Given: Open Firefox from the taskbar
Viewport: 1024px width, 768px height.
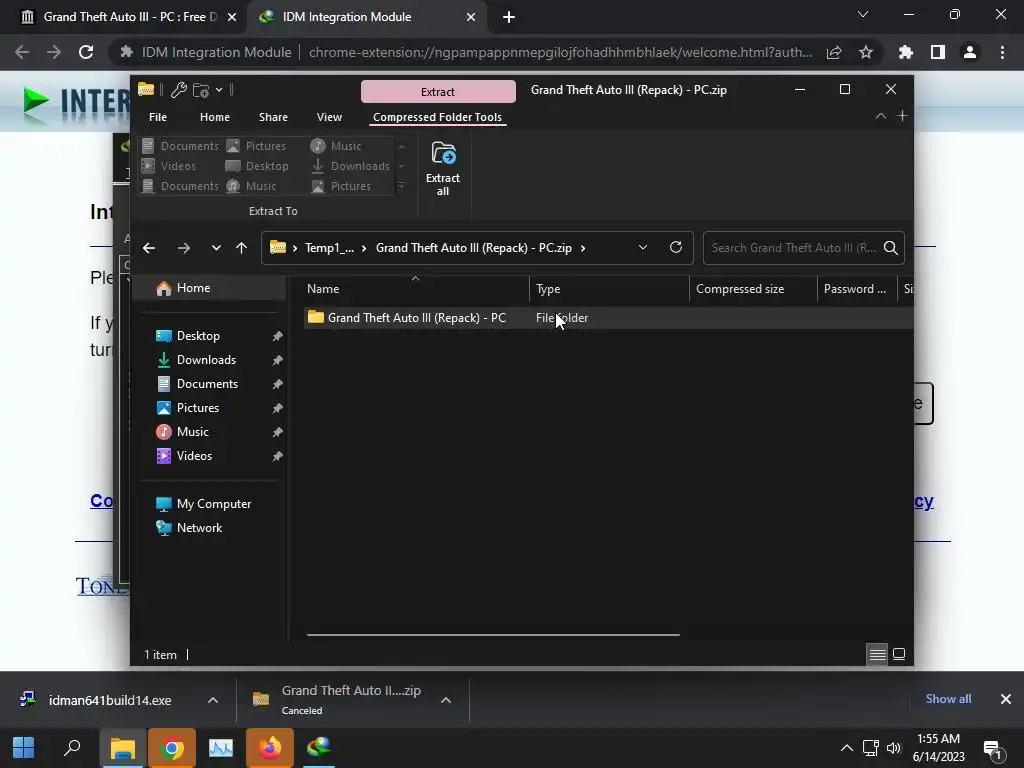Looking at the screenshot, I should [270, 748].
